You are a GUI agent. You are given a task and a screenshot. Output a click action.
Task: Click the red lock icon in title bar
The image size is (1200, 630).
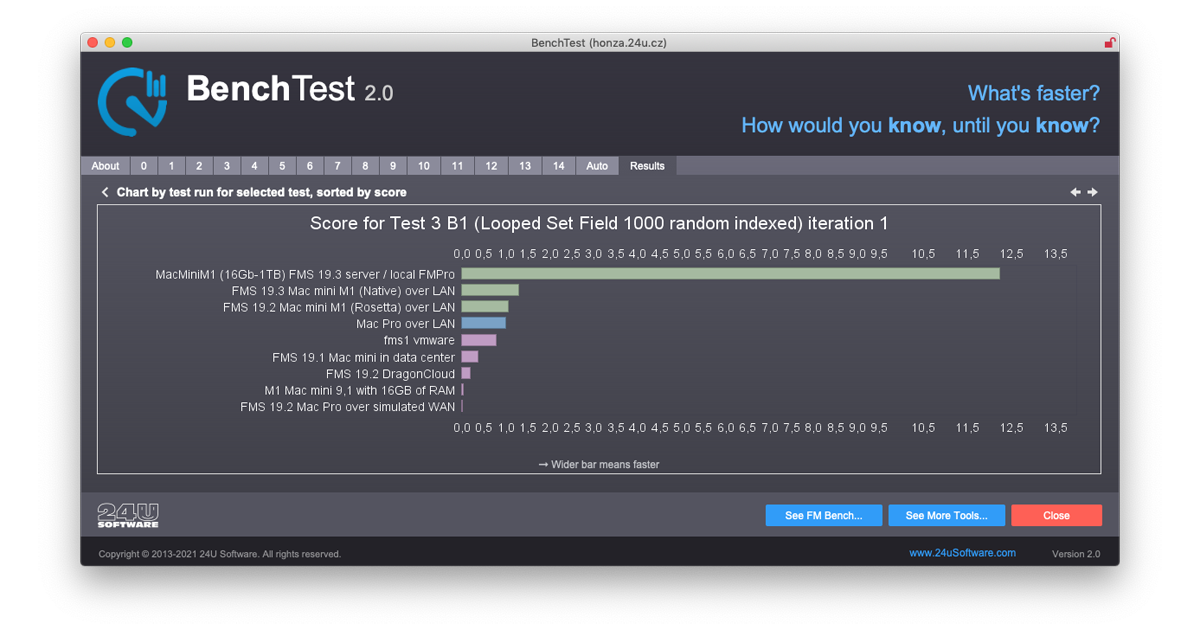click(x=1109, y=43)
